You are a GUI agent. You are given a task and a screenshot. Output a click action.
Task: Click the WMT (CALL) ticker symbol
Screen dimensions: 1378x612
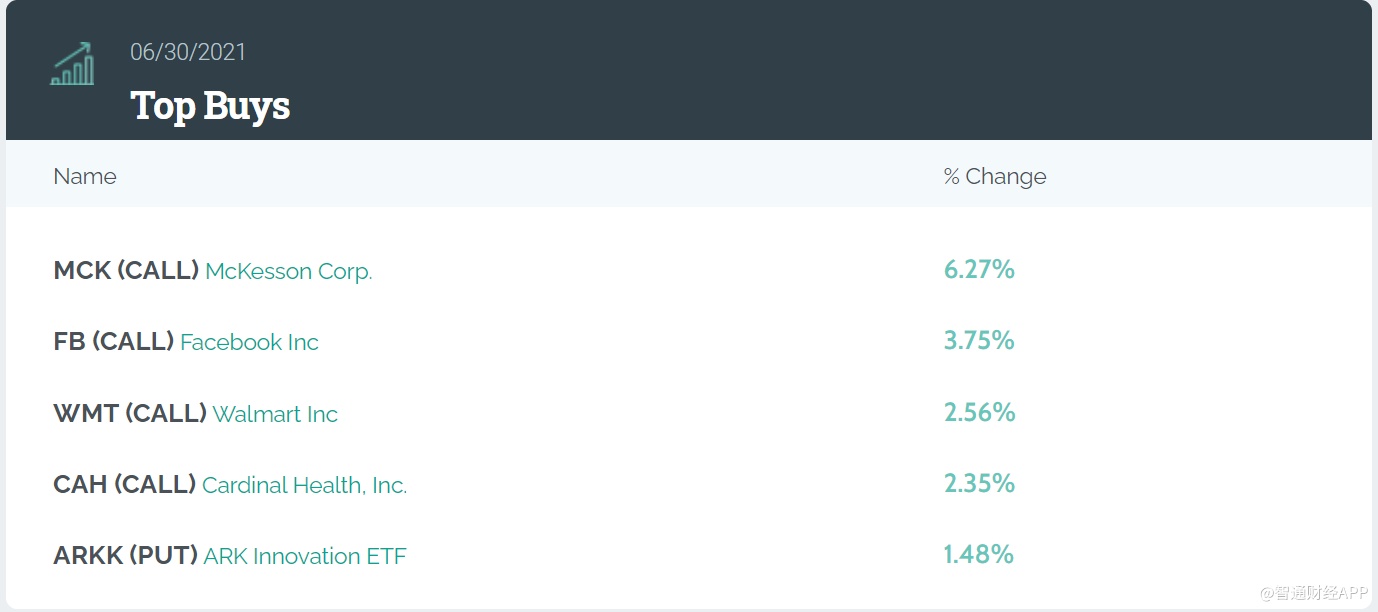pos(130,413)
